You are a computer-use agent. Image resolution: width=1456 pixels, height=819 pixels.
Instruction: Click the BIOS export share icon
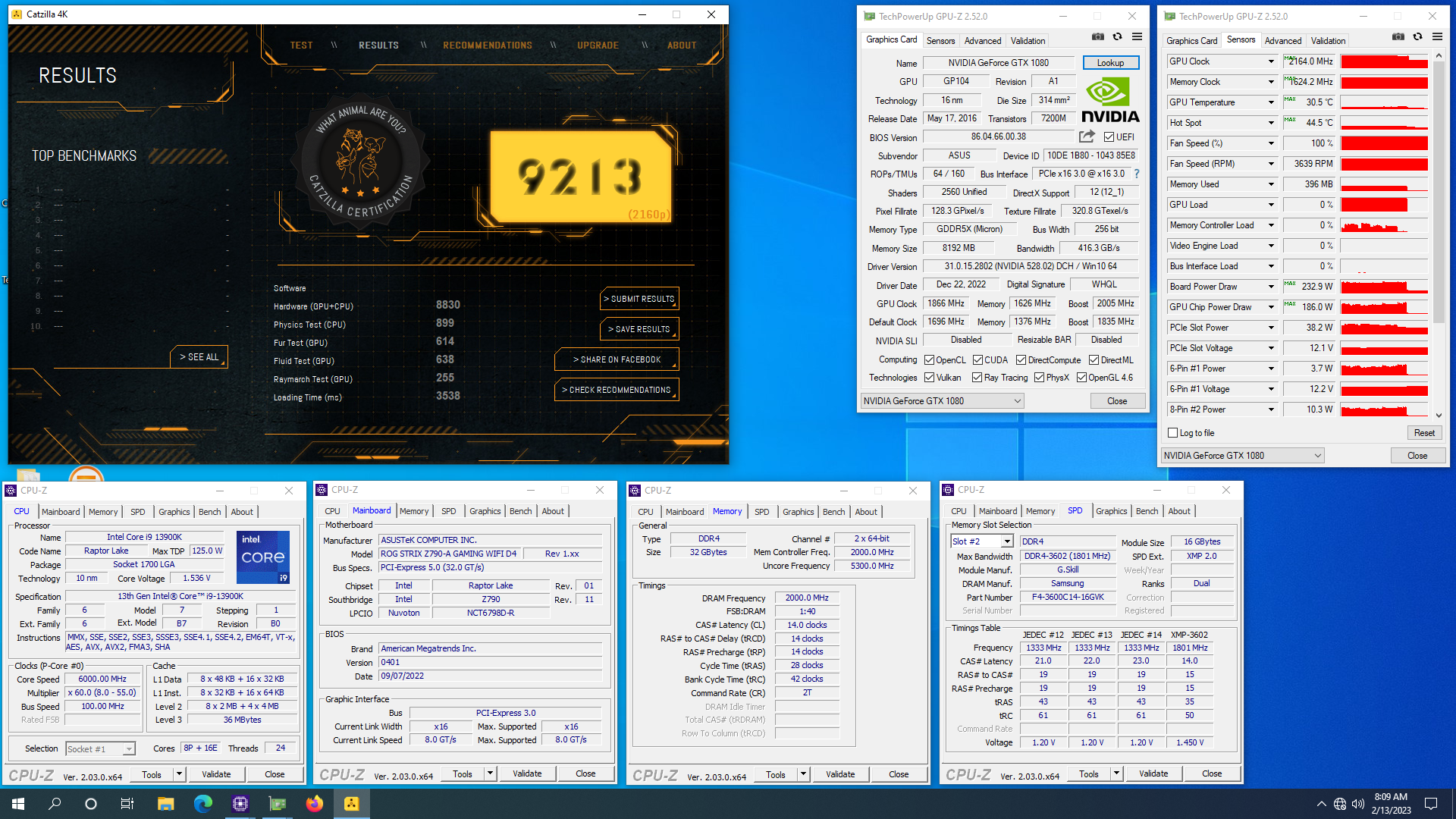1087,136
